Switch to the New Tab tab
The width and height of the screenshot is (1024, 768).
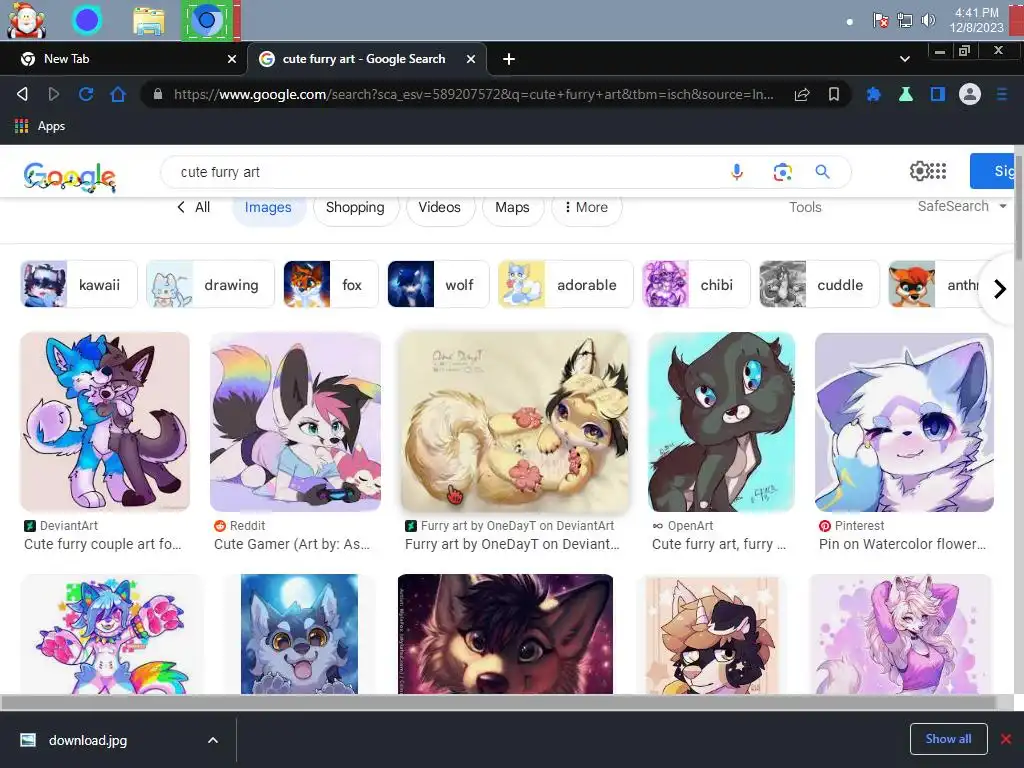[x=124, y=59]
